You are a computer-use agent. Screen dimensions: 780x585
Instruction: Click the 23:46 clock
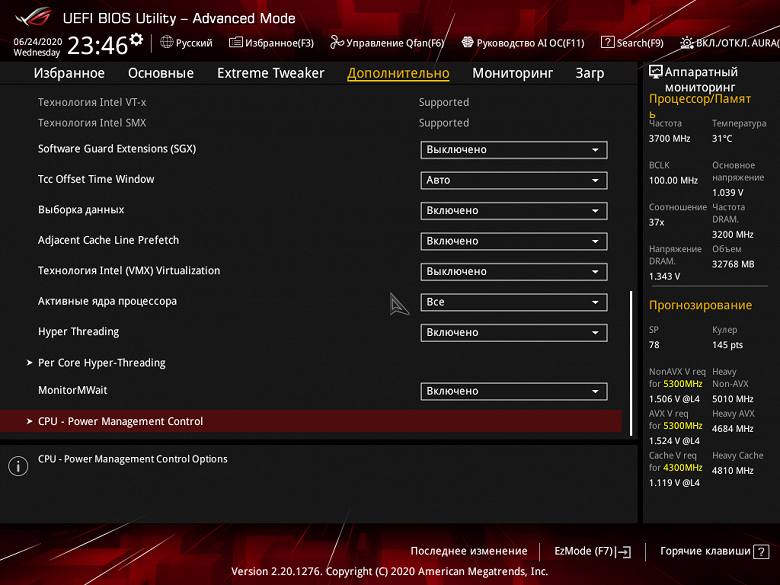[98, 45]
